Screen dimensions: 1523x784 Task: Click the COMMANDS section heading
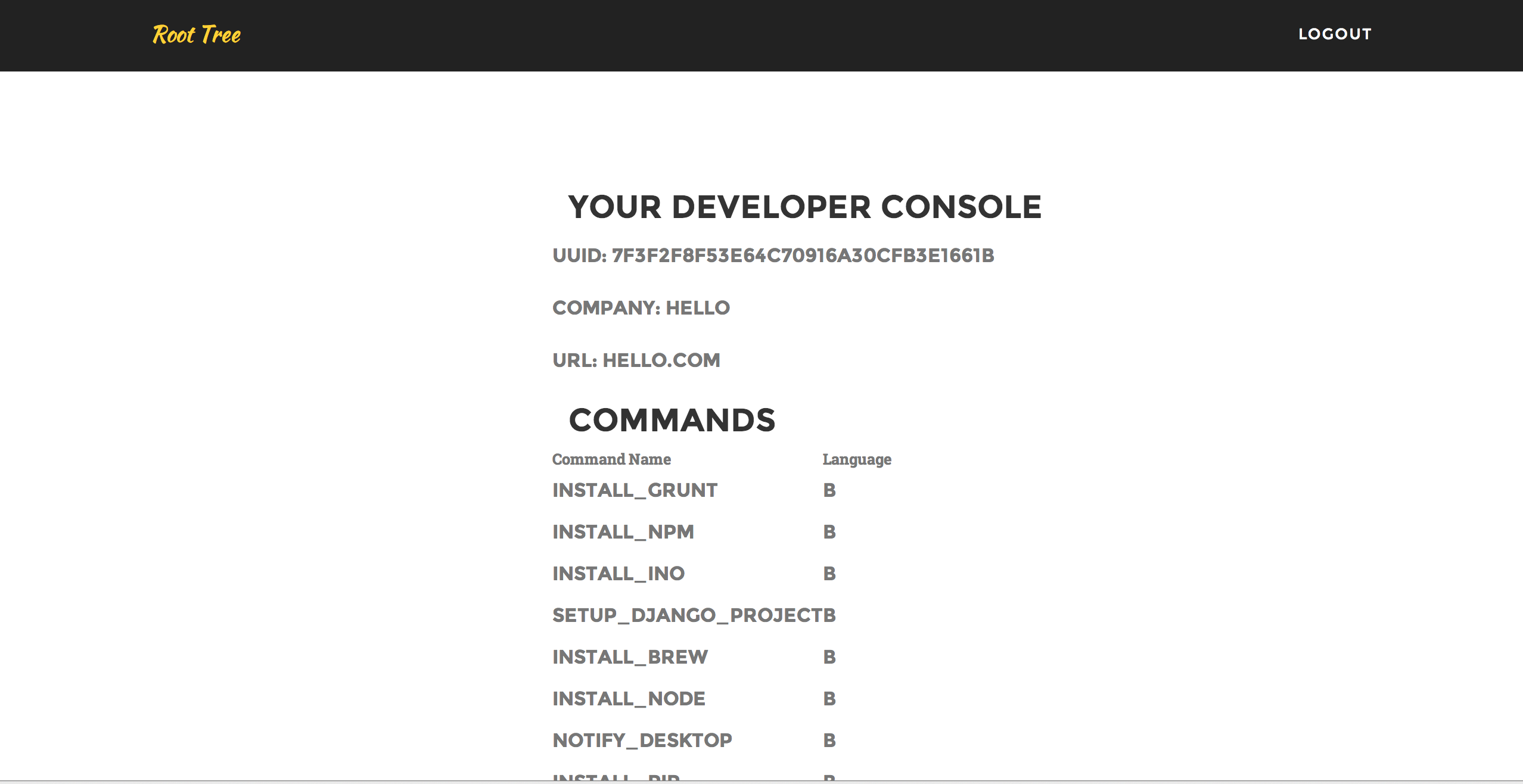pos(672,420)
